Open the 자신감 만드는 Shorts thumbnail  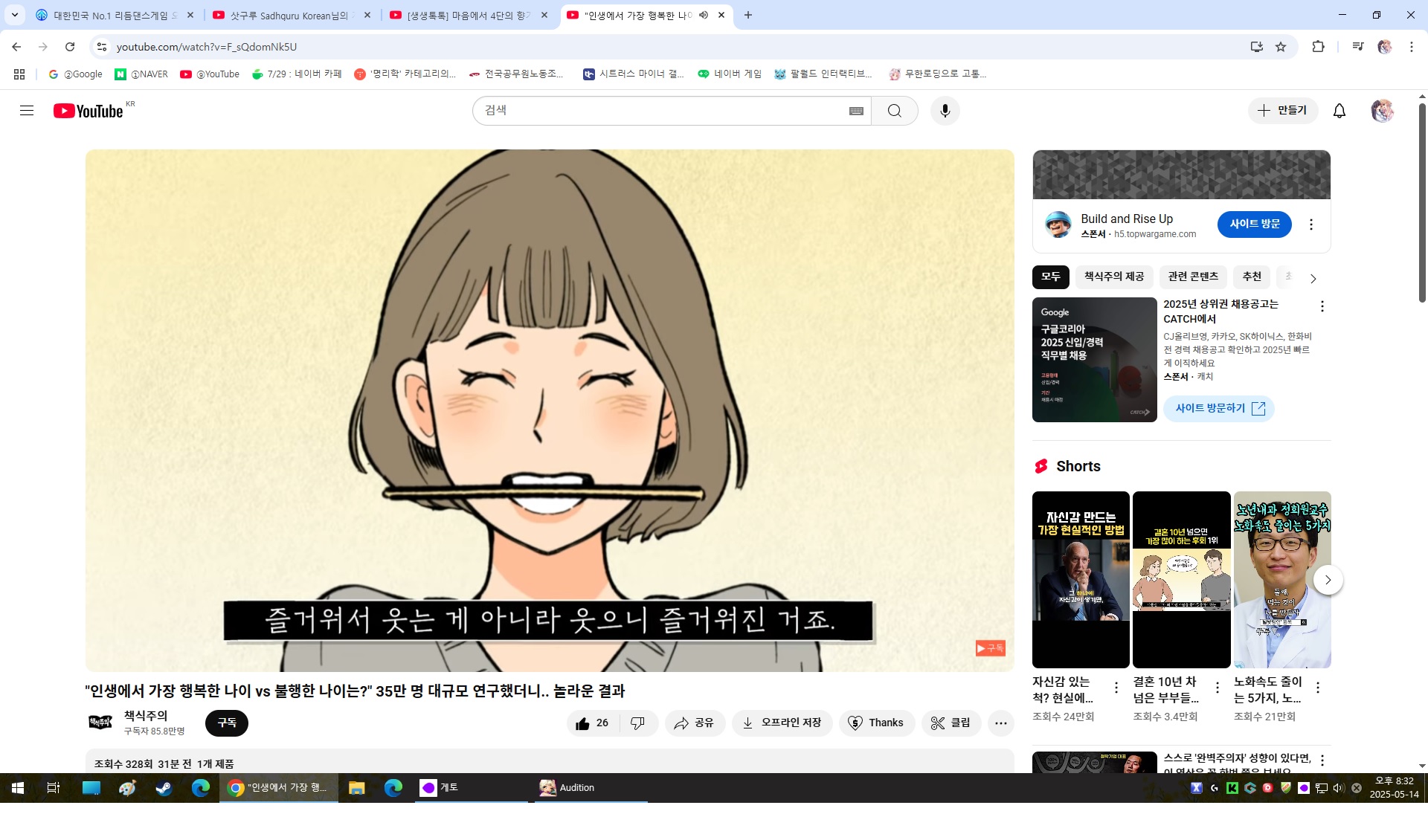click(1080, 579)
